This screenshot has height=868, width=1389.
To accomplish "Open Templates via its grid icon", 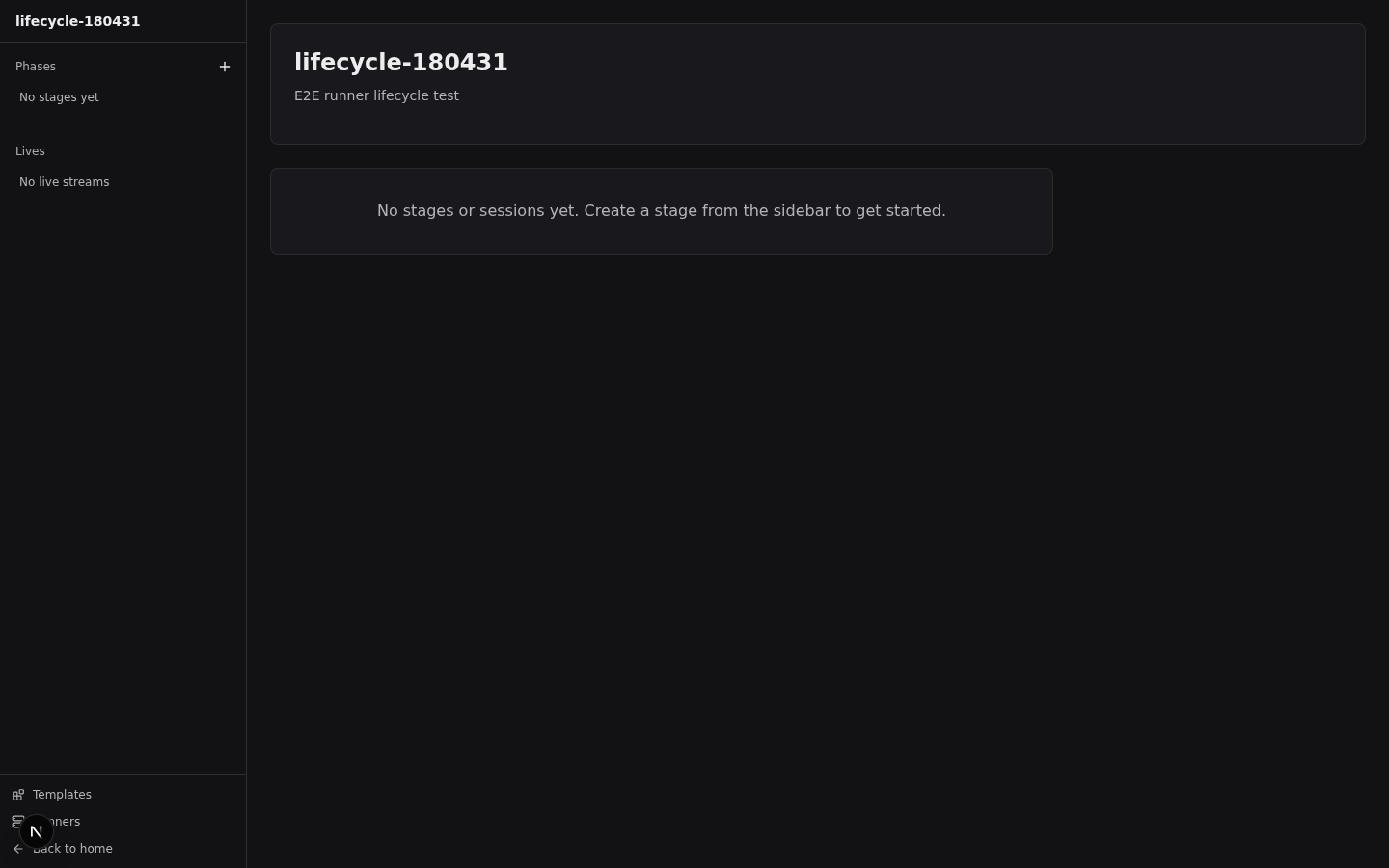I will 18,795.
